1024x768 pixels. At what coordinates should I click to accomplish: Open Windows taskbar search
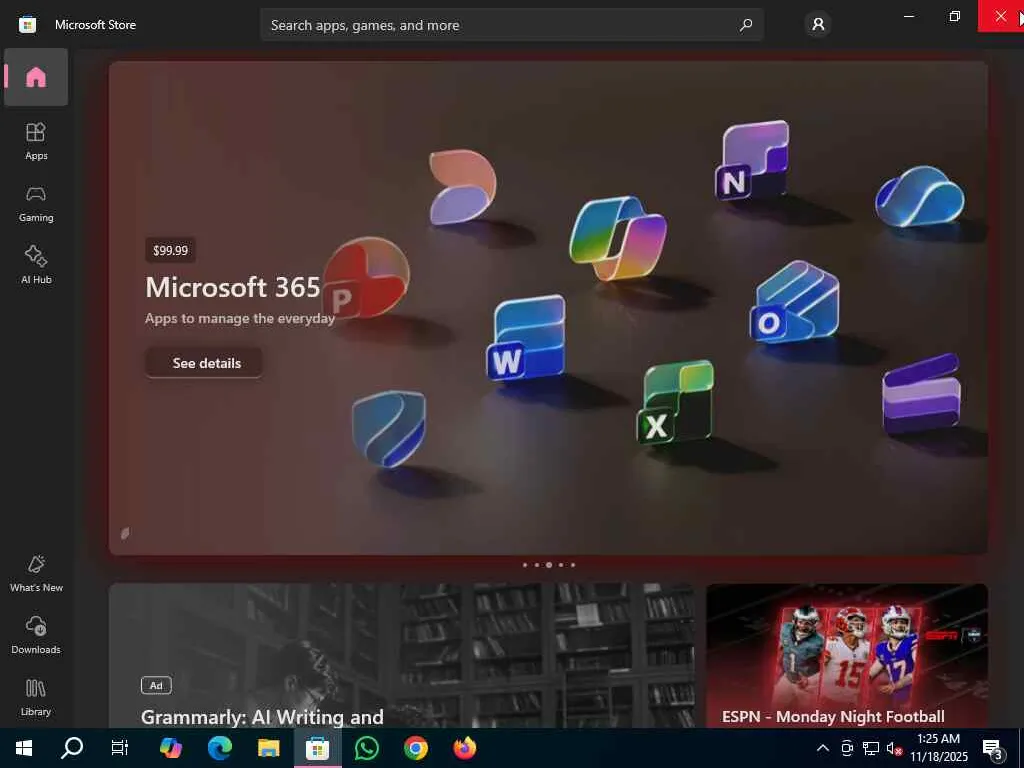coord(72,748)
